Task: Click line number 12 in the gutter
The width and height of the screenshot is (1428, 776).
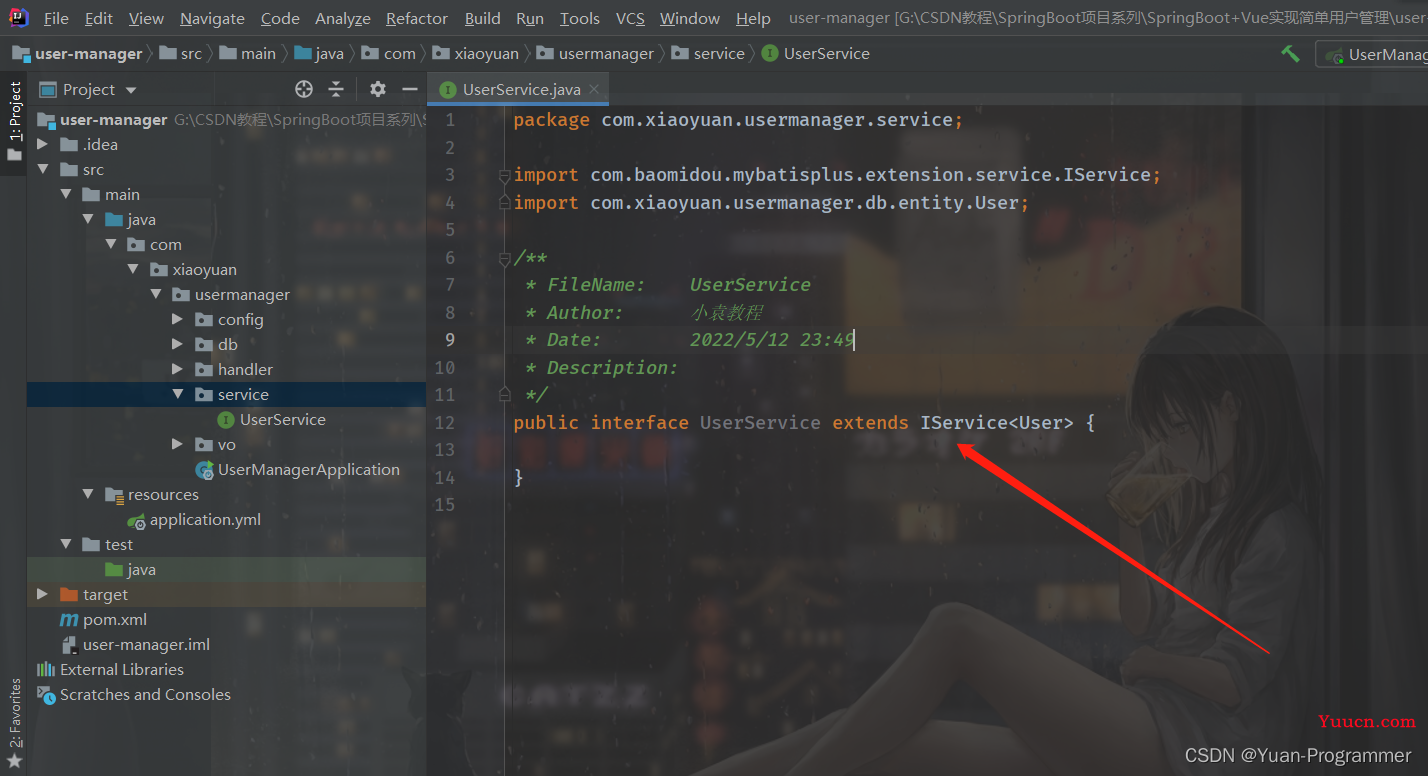Action: 445,423
